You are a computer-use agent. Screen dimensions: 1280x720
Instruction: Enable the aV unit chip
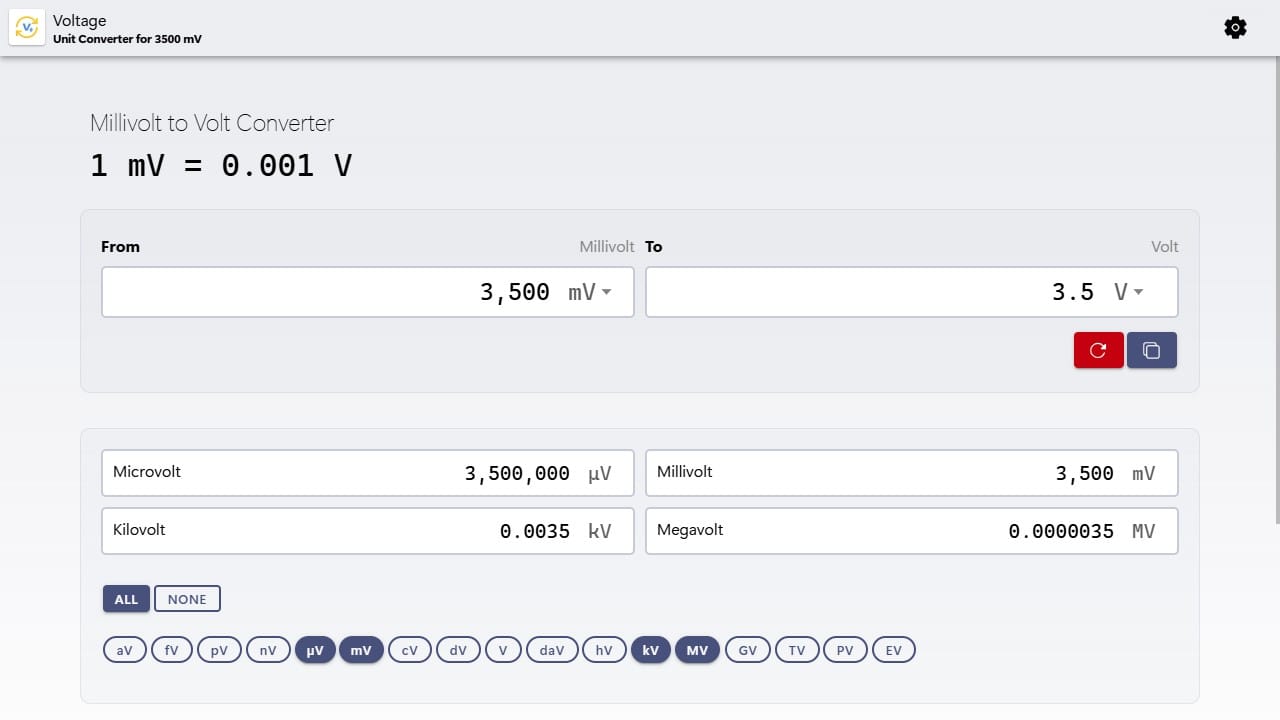[x=124, y=649]
